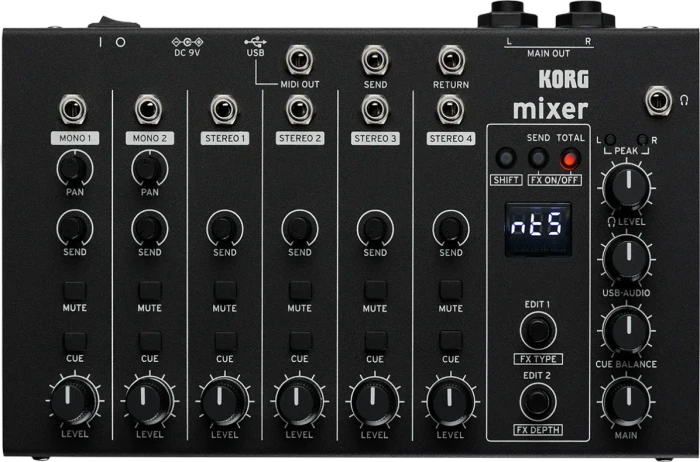Click the STEREO 2 LEVEL knob

pos(299,400)
